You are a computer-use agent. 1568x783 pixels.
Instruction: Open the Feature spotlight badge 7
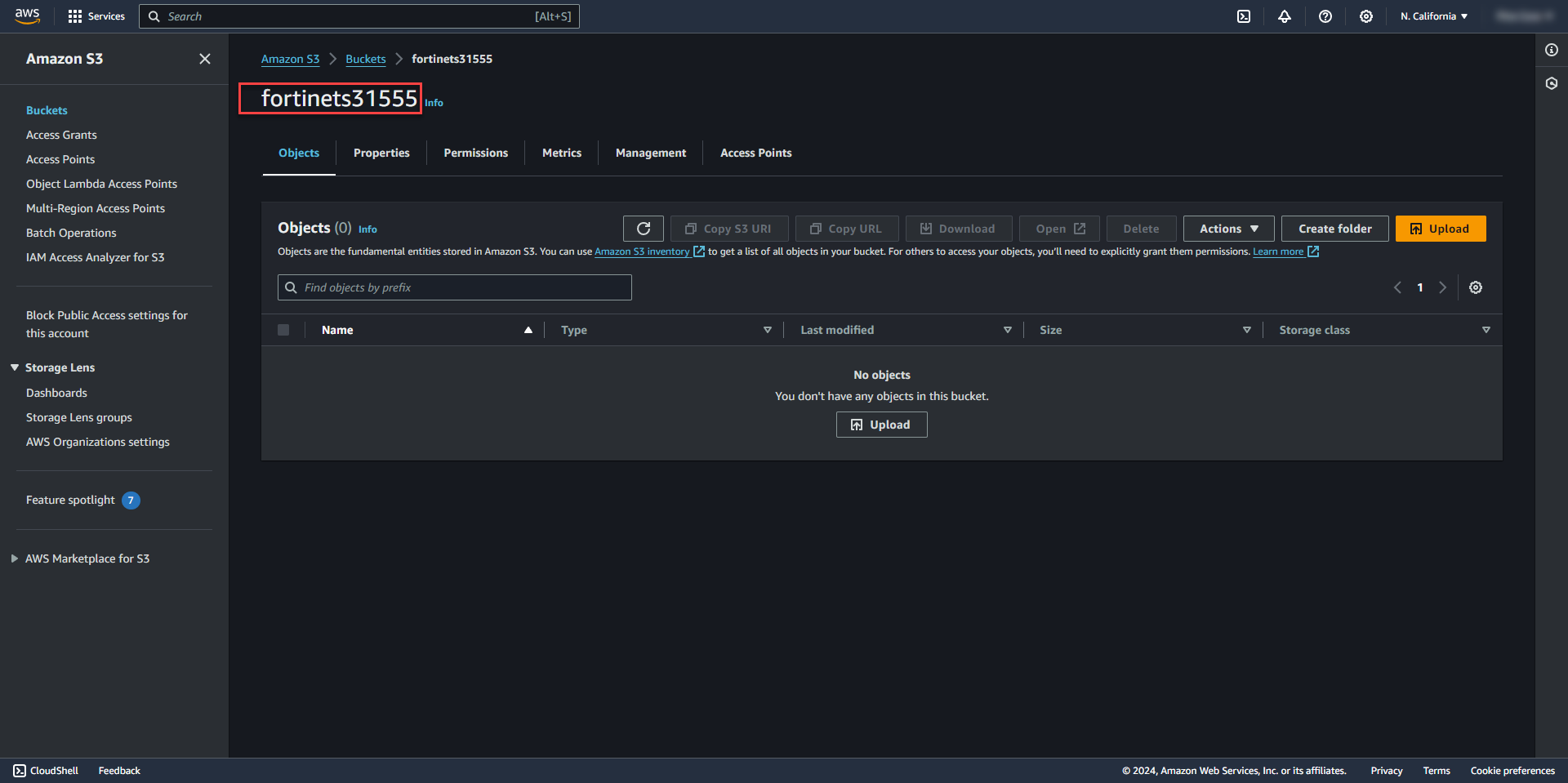[131, 500]
